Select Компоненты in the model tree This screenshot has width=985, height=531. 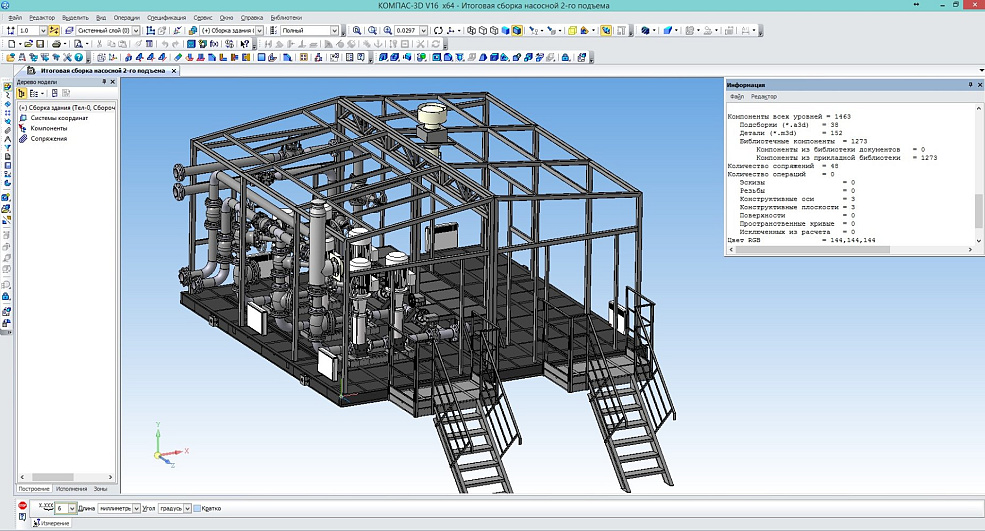point(49,128)
